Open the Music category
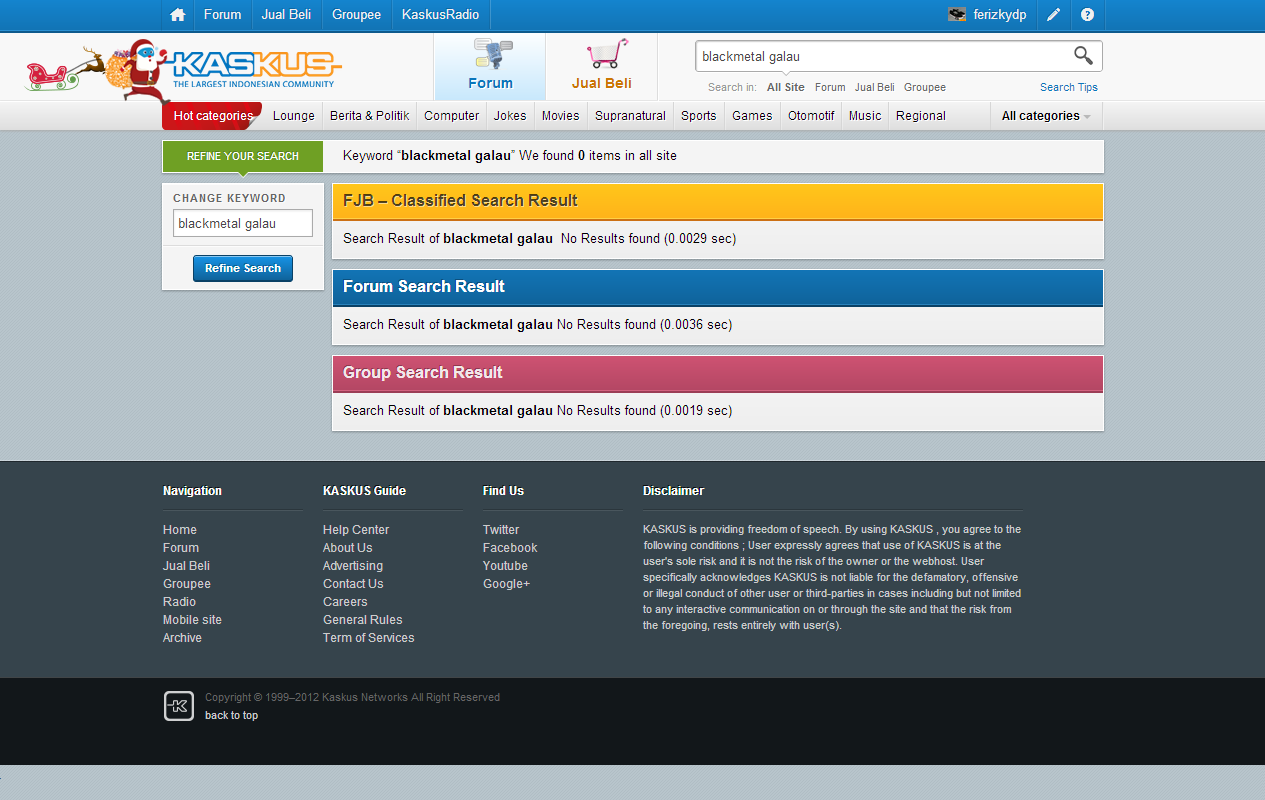Screen dimensions: 1265x800 [x=865, y=116]
